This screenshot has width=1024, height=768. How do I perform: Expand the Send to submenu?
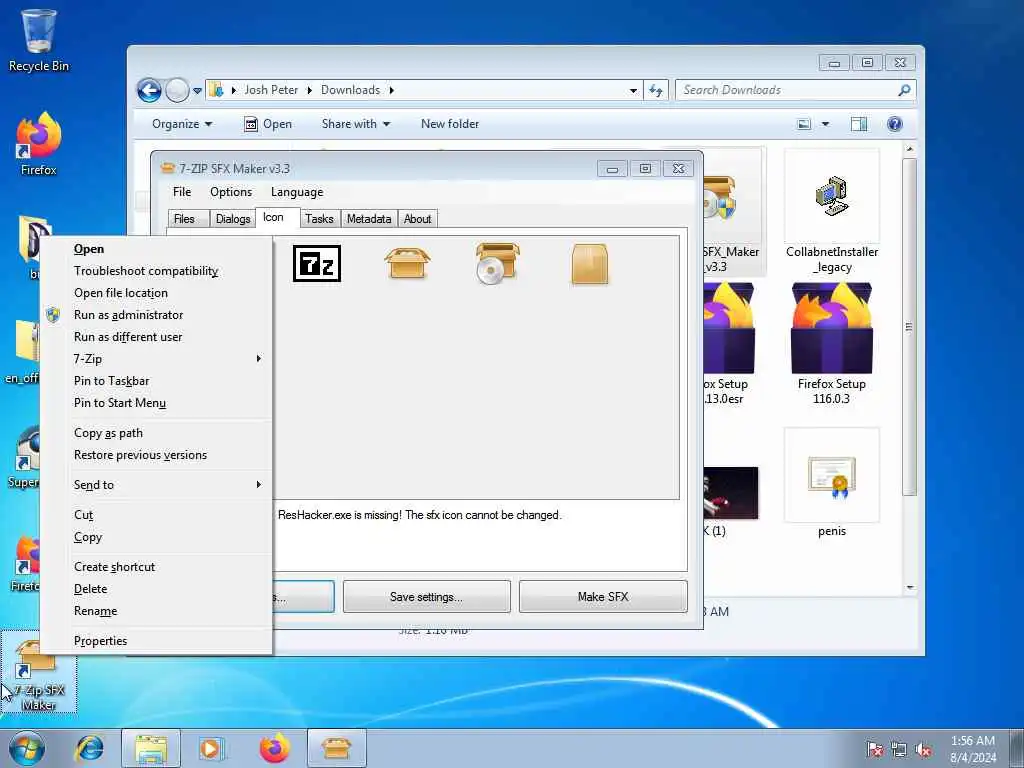156,485
